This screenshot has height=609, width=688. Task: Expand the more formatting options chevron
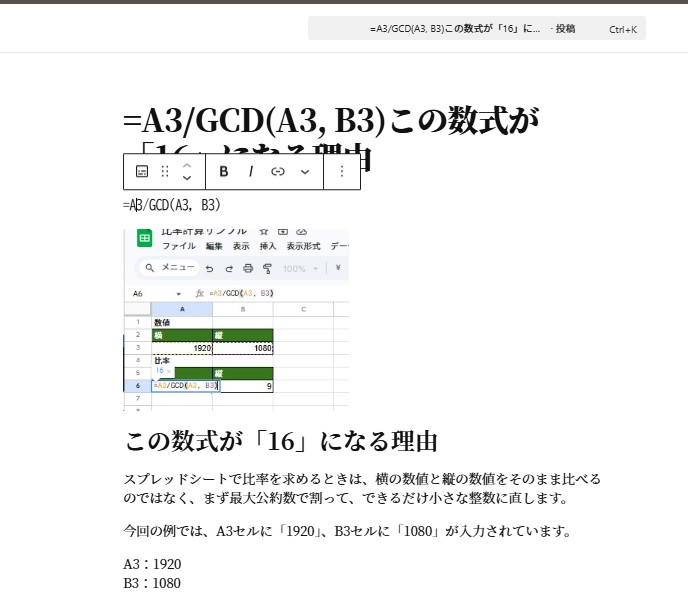click(305, 172)
